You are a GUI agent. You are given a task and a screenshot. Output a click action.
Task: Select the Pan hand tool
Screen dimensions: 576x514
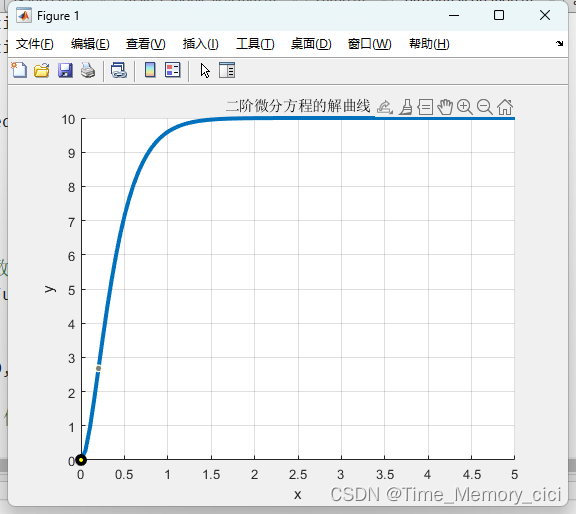[x=445, y=107]
